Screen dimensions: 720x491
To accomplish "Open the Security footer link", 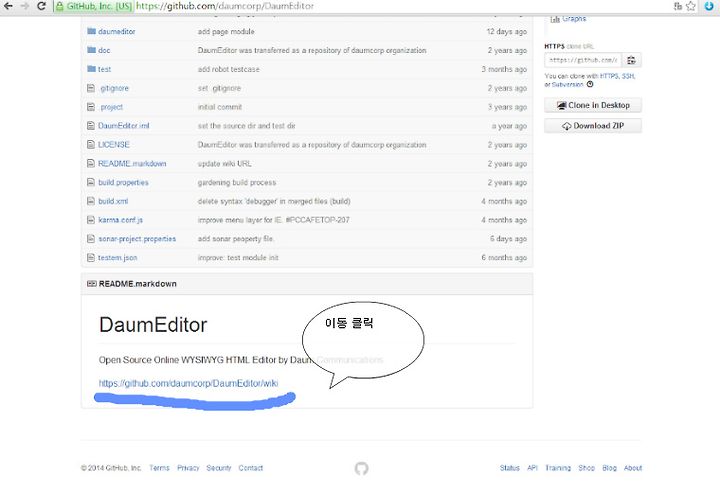I will point(219,468).
